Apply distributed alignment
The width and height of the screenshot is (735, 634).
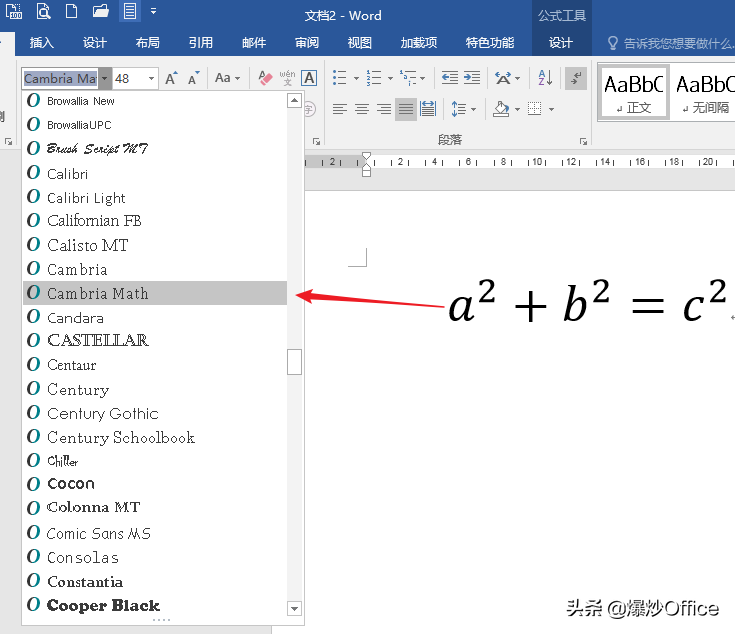pyautogui.click(x=428, y=110)
